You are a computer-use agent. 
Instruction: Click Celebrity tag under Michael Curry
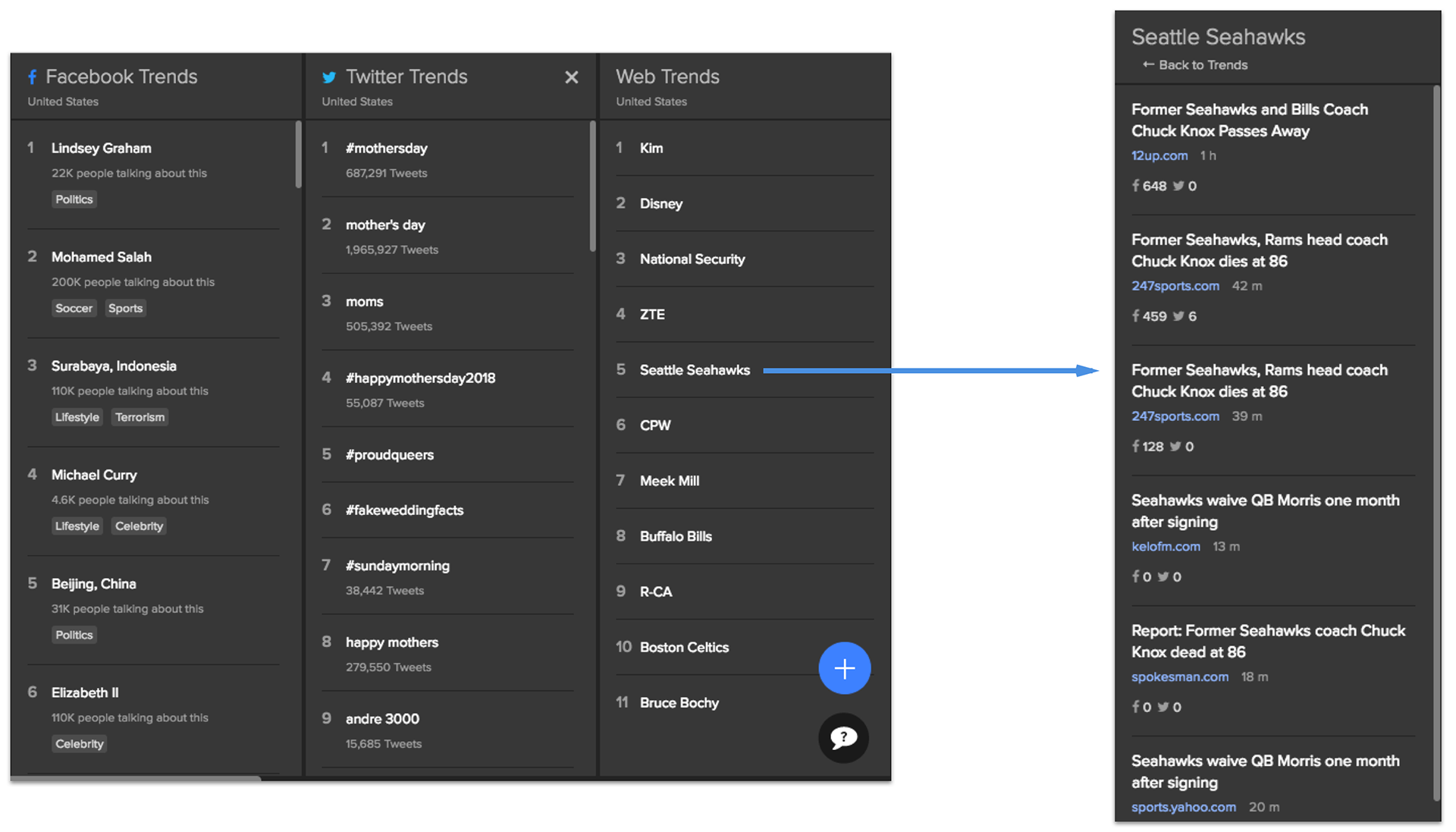point(140,526)
